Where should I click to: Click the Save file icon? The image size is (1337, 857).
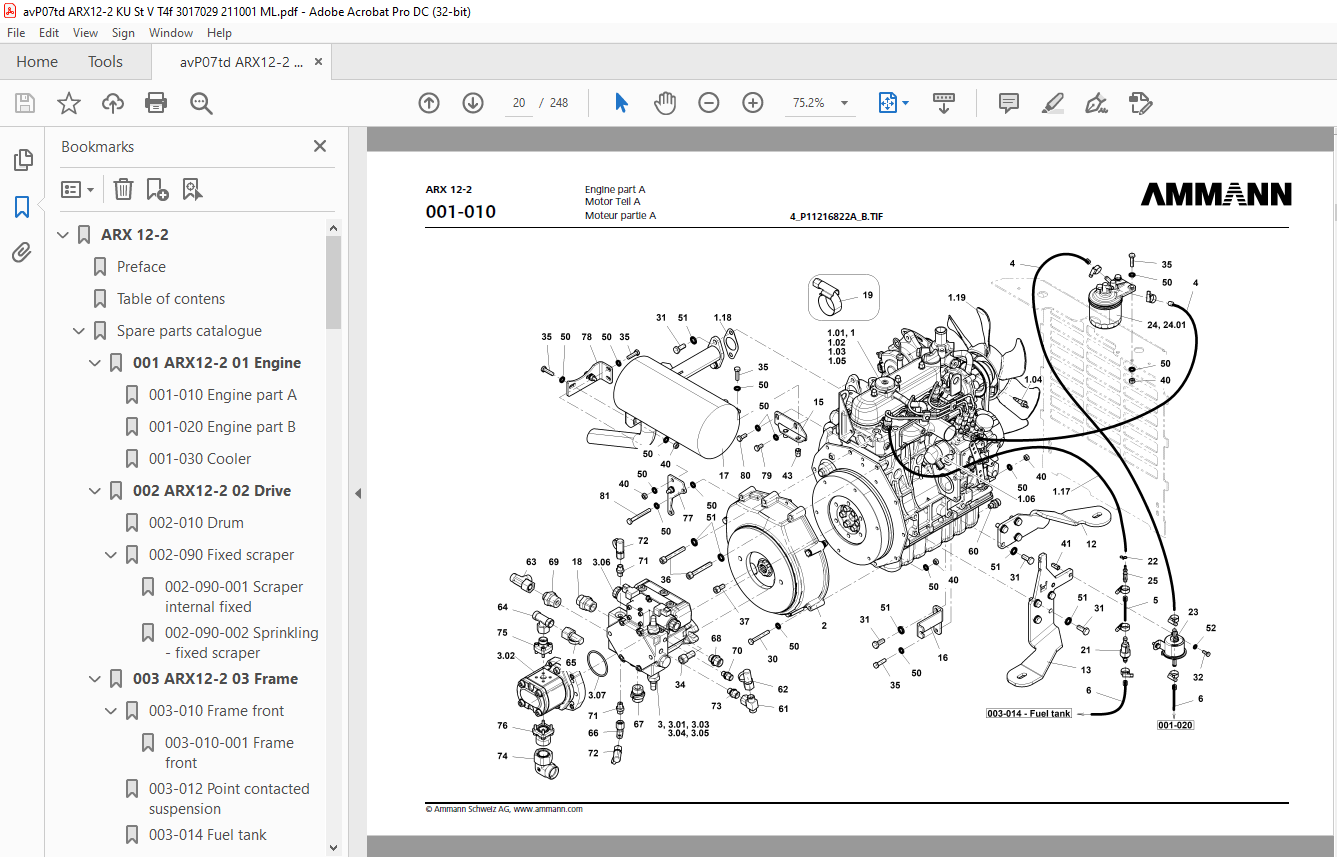tap(25, 103)
